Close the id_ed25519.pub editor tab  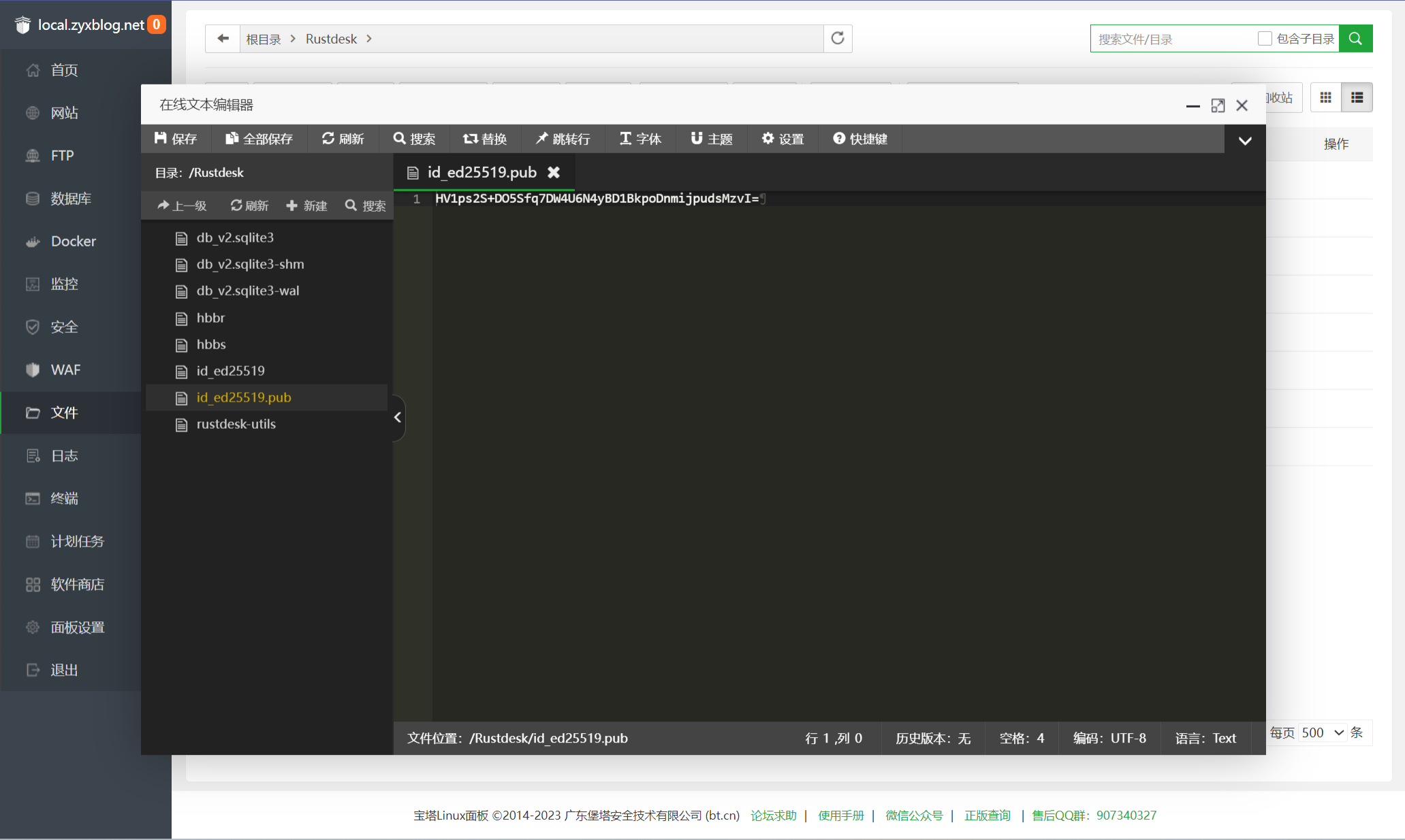pos(554,173)
